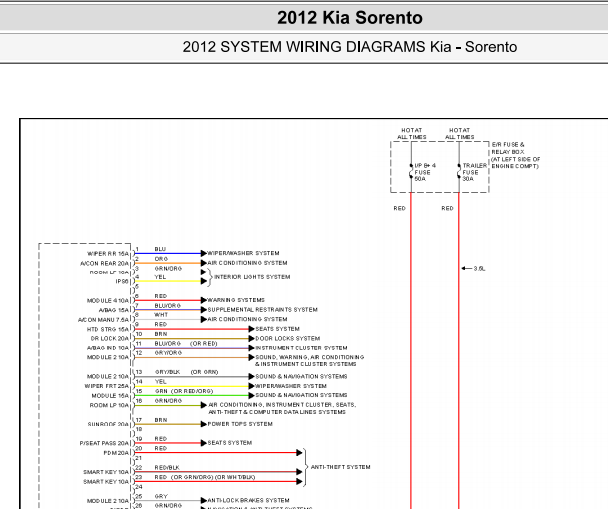Click the 'TRAILER FUSE 30A' fuse label
The width and height of the screenshot is (608, 509).
(475, 172)
